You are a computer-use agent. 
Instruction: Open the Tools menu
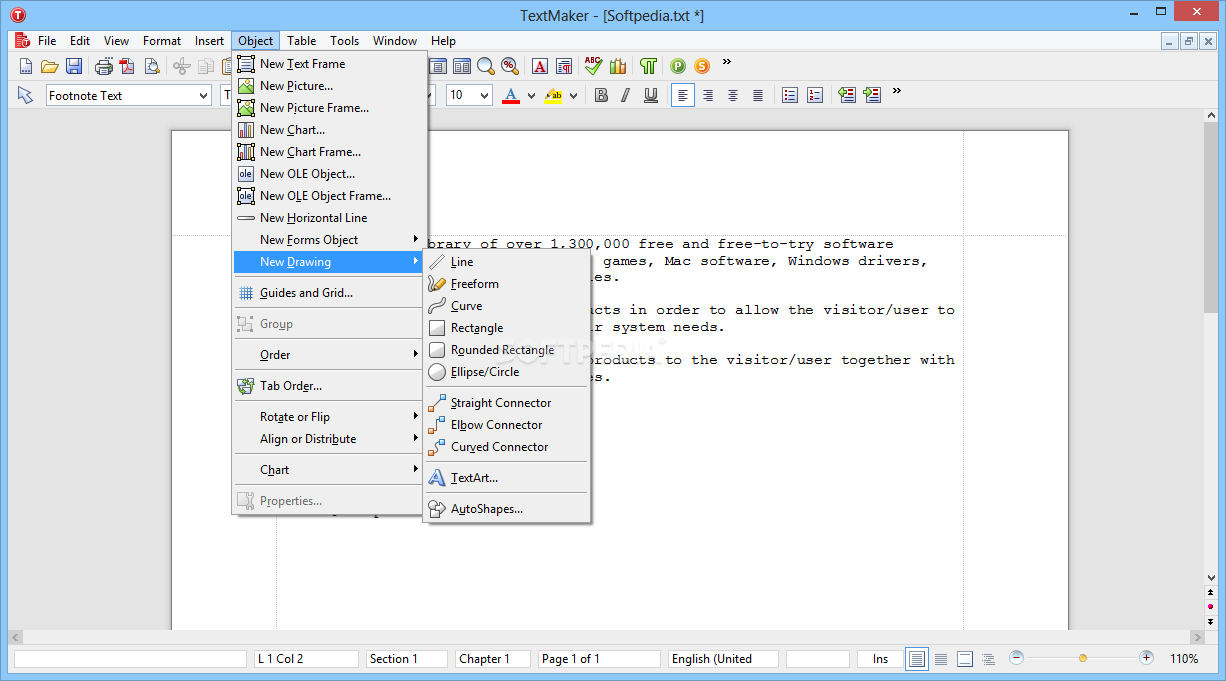coord(345,41)
